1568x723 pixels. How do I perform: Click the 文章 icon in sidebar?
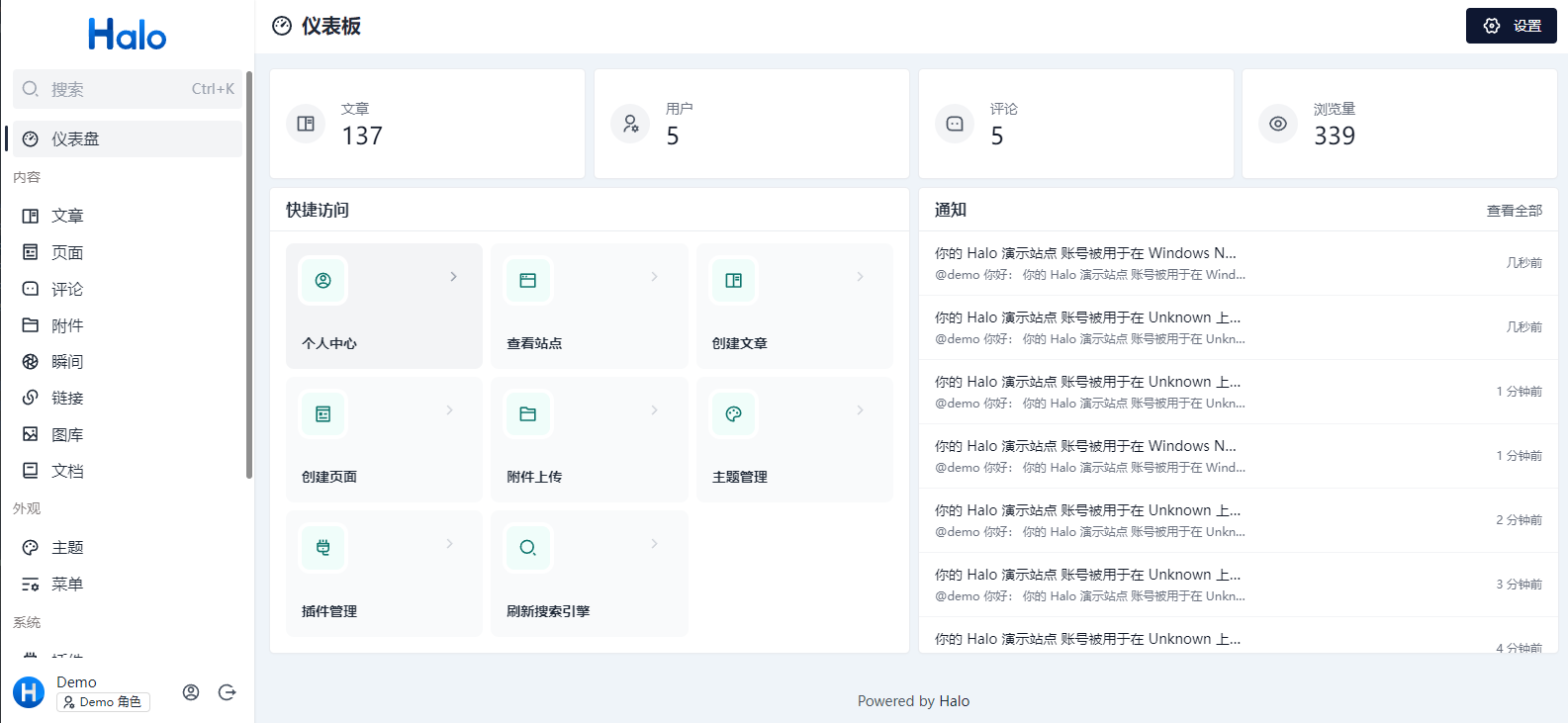[x=31, y=216]
